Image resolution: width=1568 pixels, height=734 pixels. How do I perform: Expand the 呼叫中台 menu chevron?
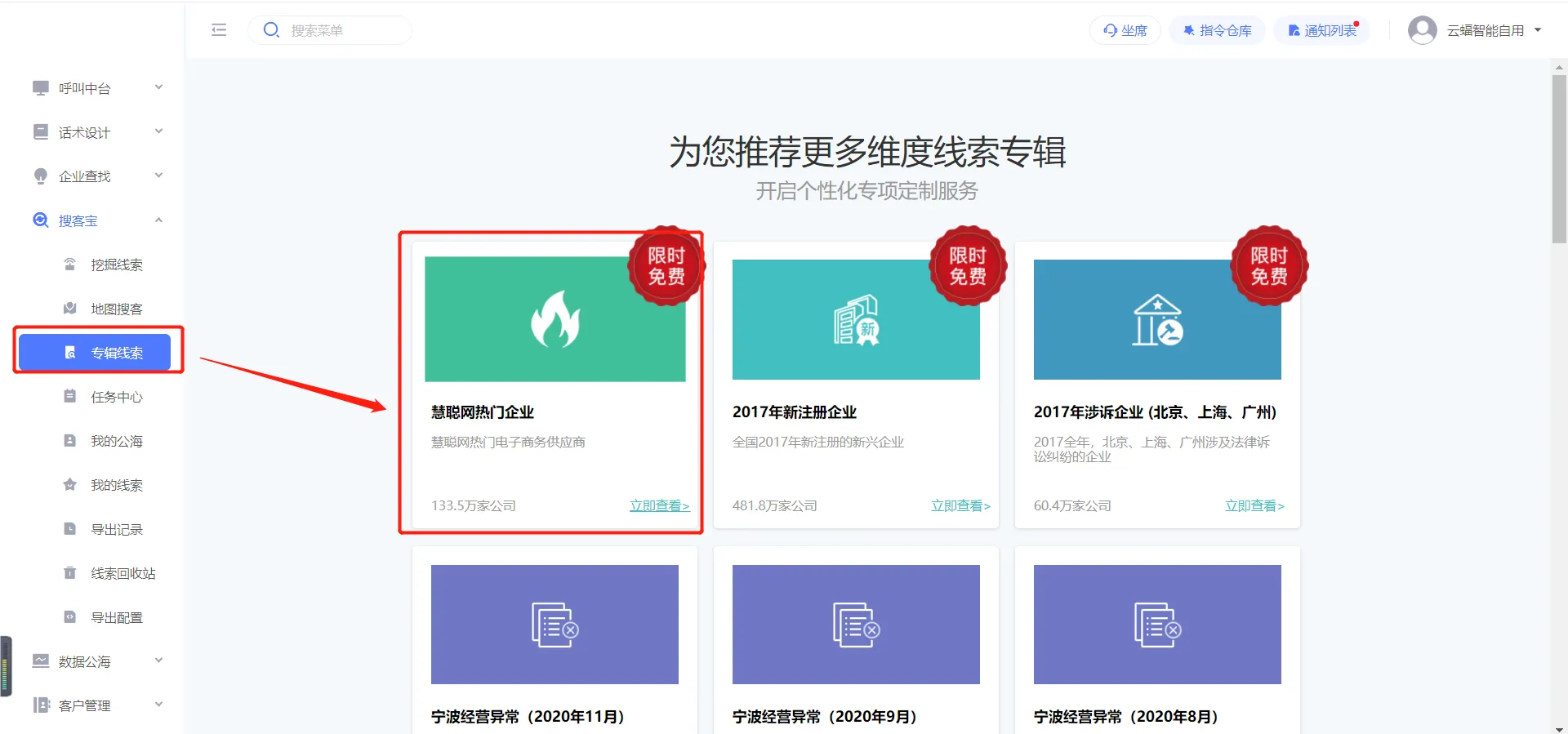159,87
